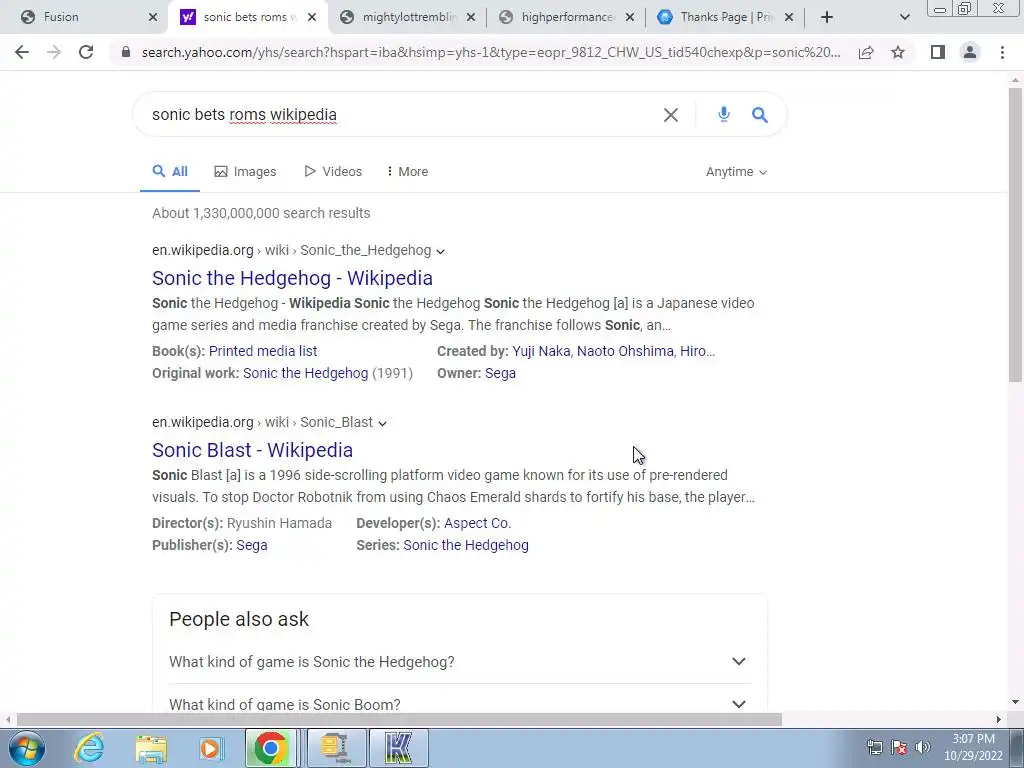Open the Anytime time filter dropdown
The image size is (1024, 768).
[736, 172]
